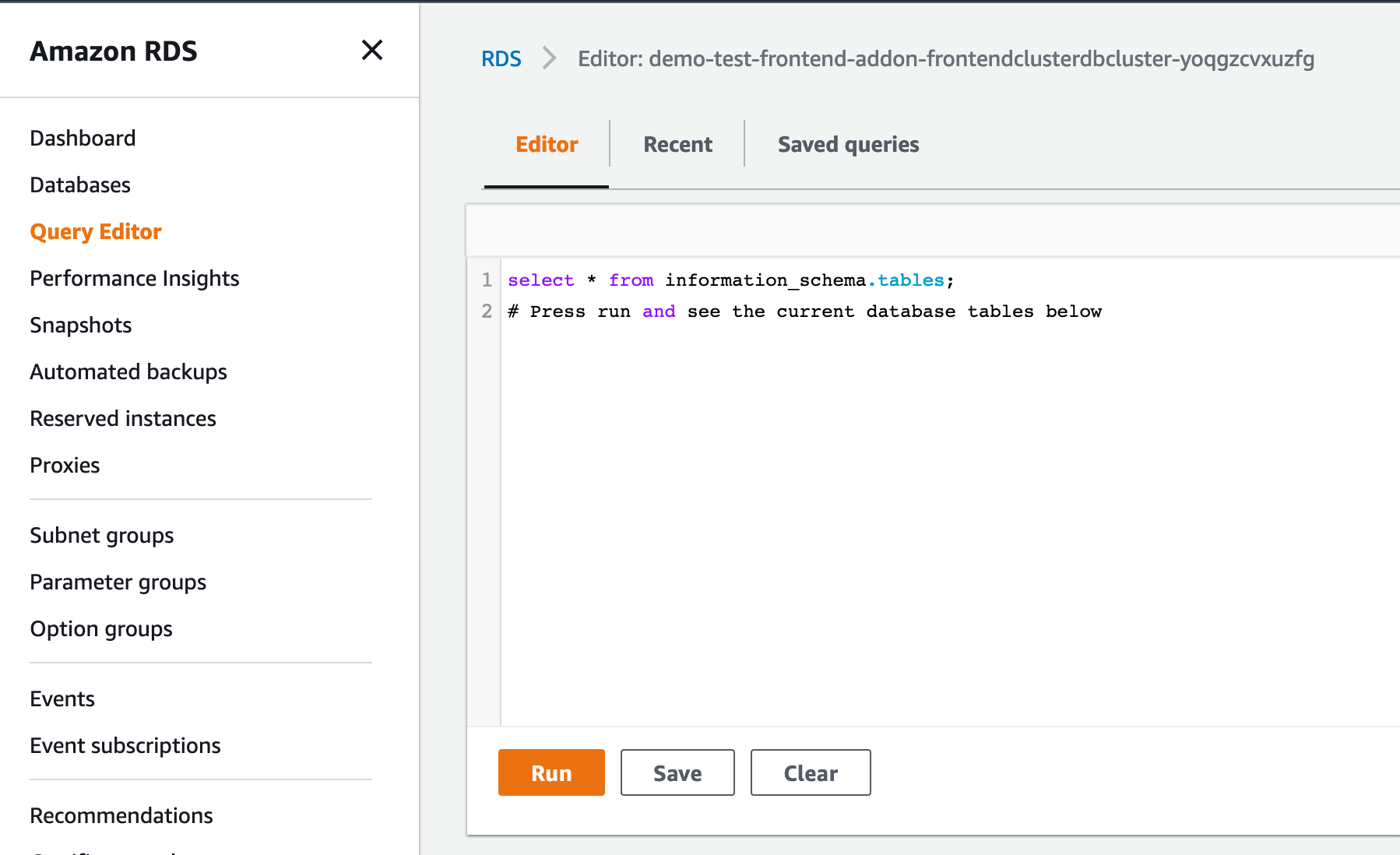
Task: Click line number 1 in gutter
Action: point(487,280)
